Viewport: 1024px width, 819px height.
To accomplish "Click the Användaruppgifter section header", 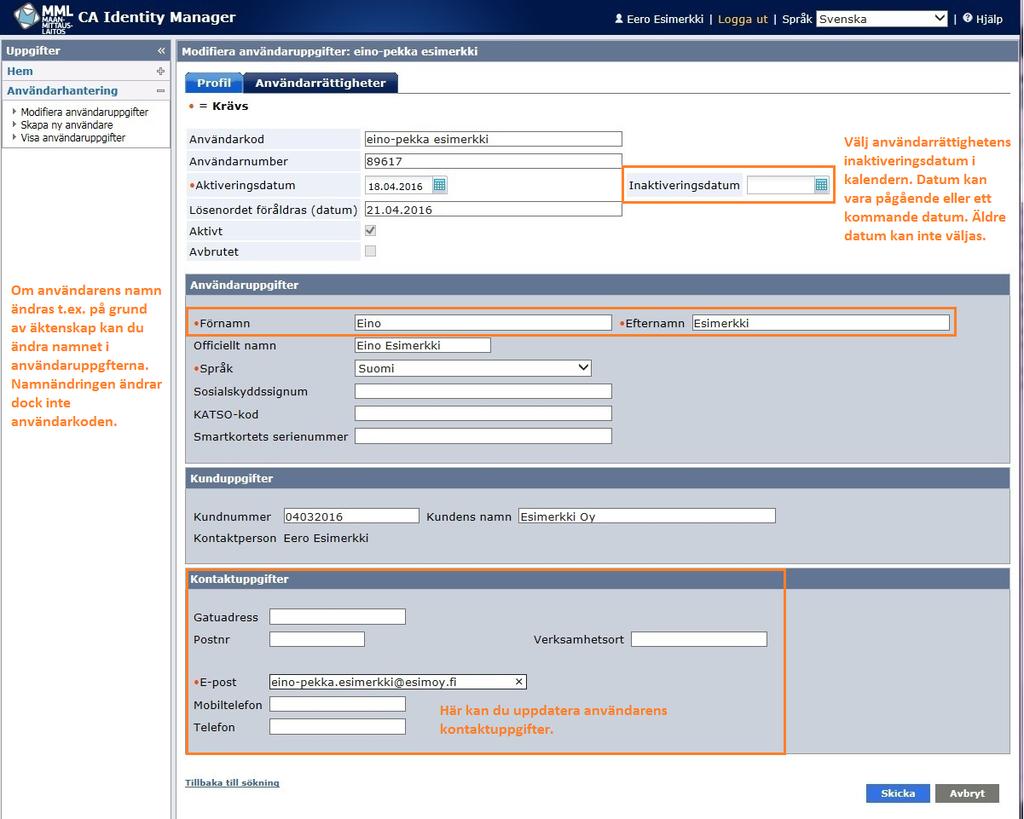I will point(597,285).
